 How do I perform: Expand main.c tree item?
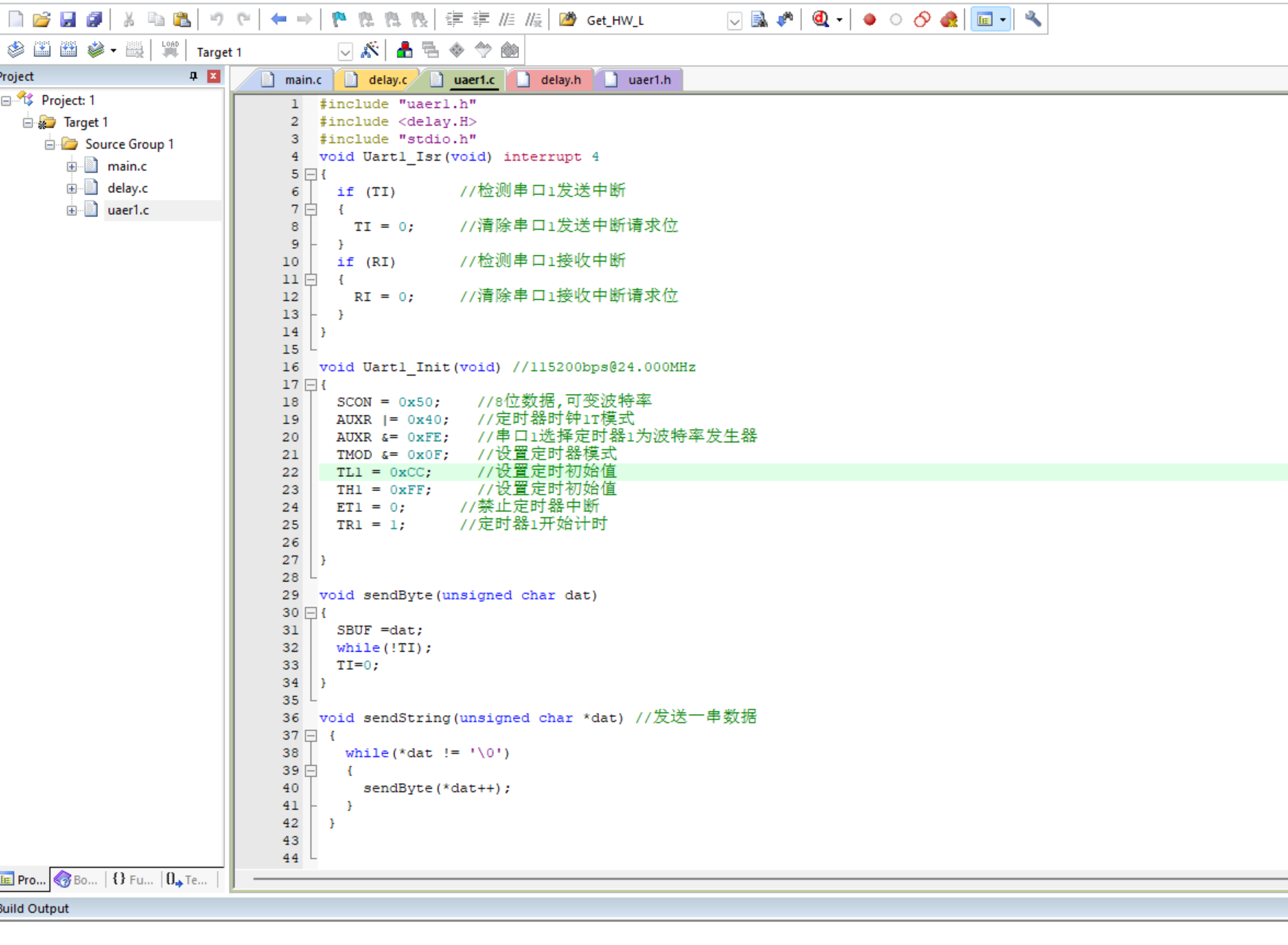pos(72,166)
